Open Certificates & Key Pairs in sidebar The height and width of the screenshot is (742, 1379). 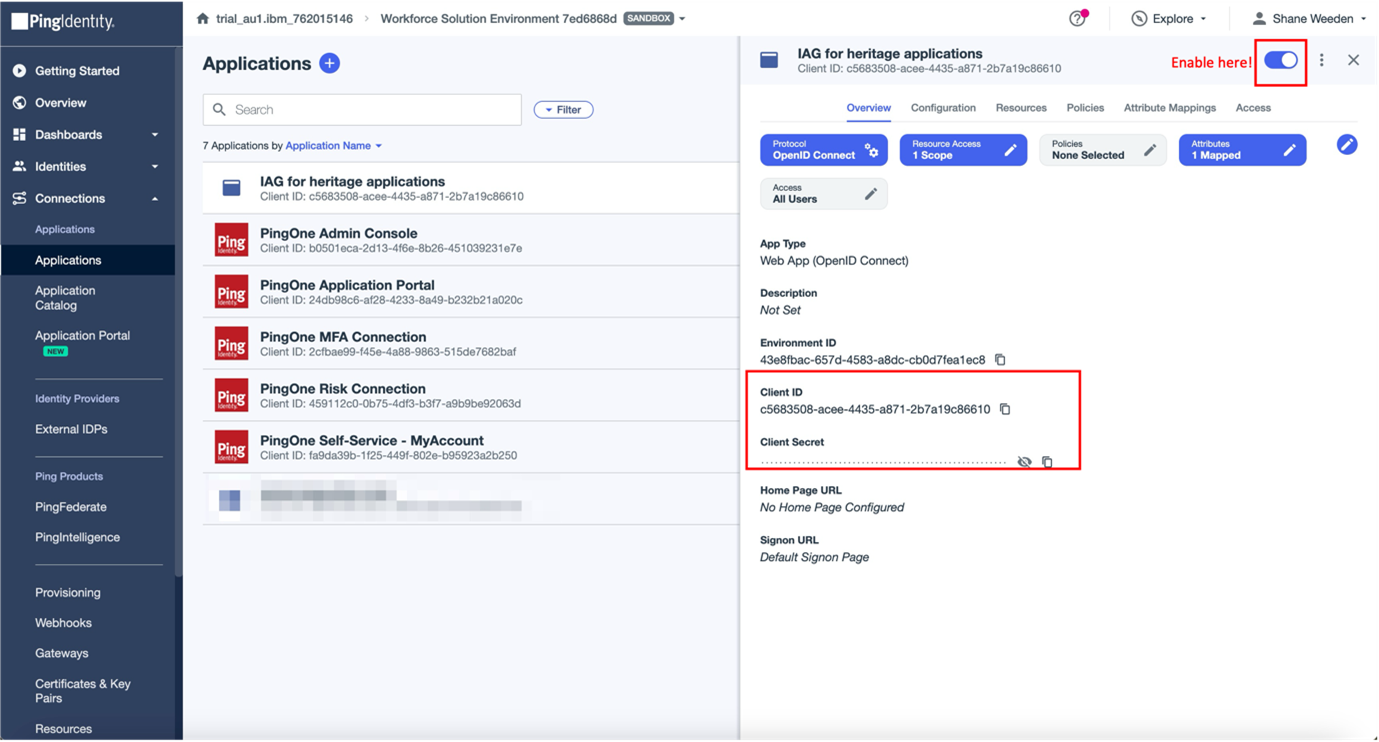[x=83, y=691]
